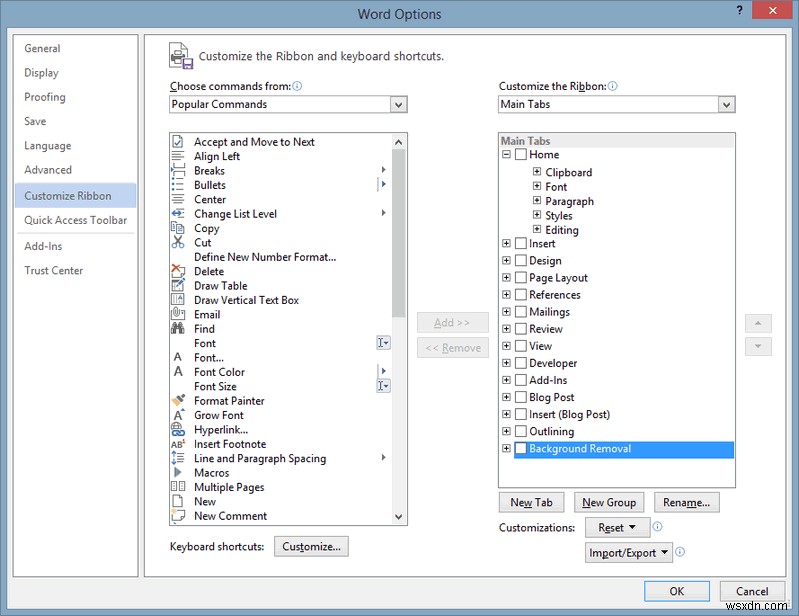Click the Draw Vertical Text Box icon
Screen dimensions: 799x616
(178, 300)
